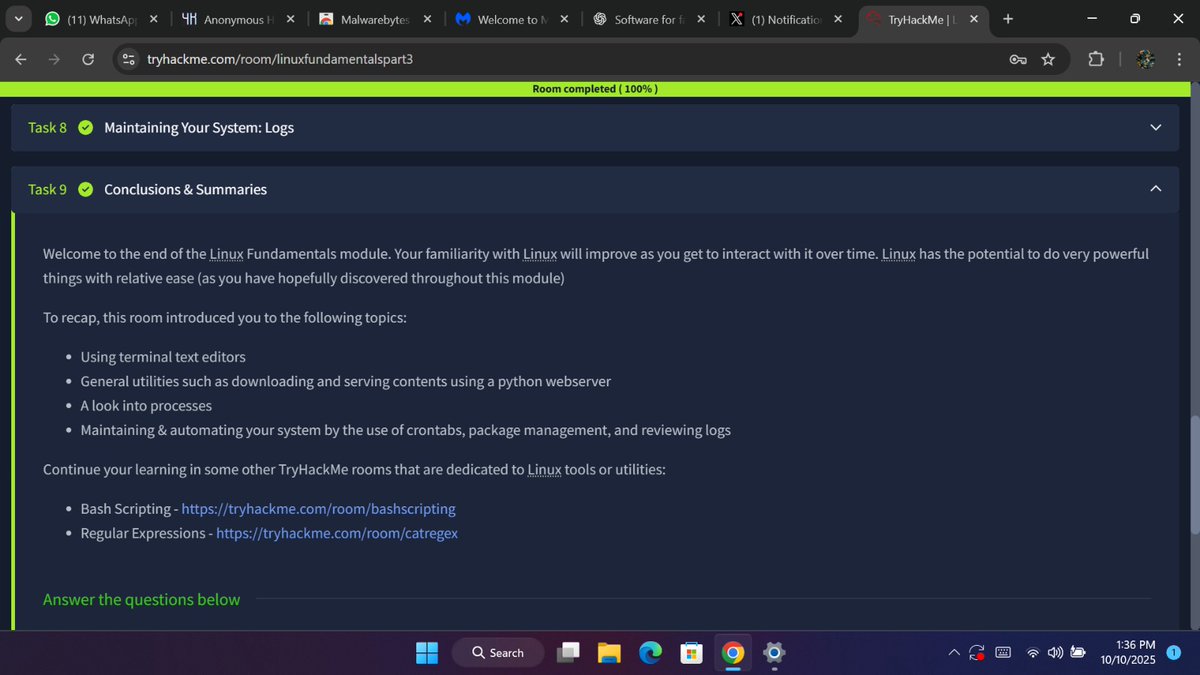The height and width of the screenshot is (675, 1200).
Task: Go forward to the next page
Action: pos(54,59)
